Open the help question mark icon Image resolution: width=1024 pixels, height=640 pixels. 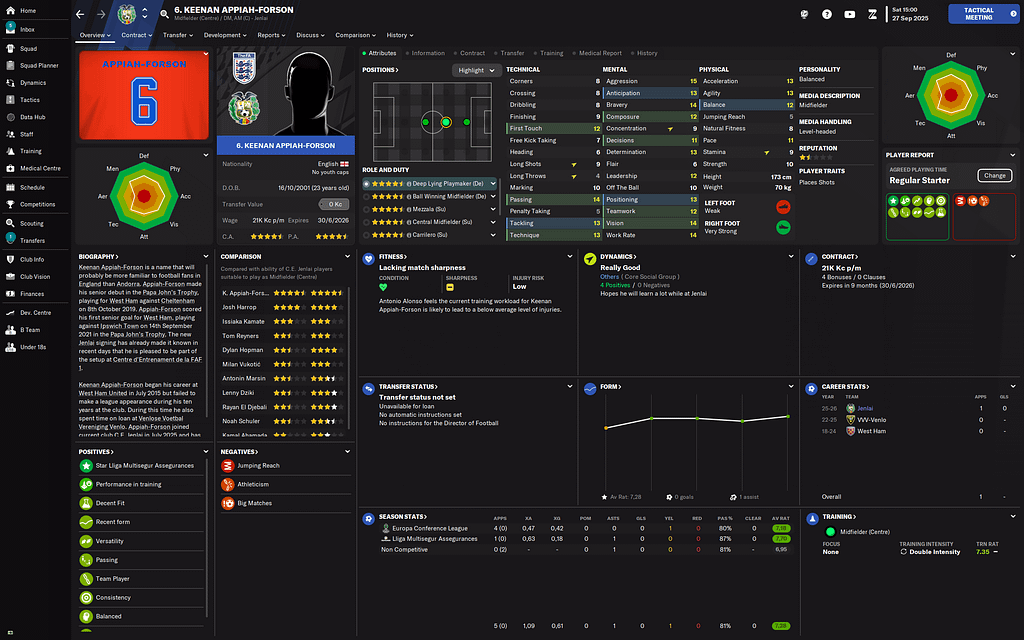point(826,14)
